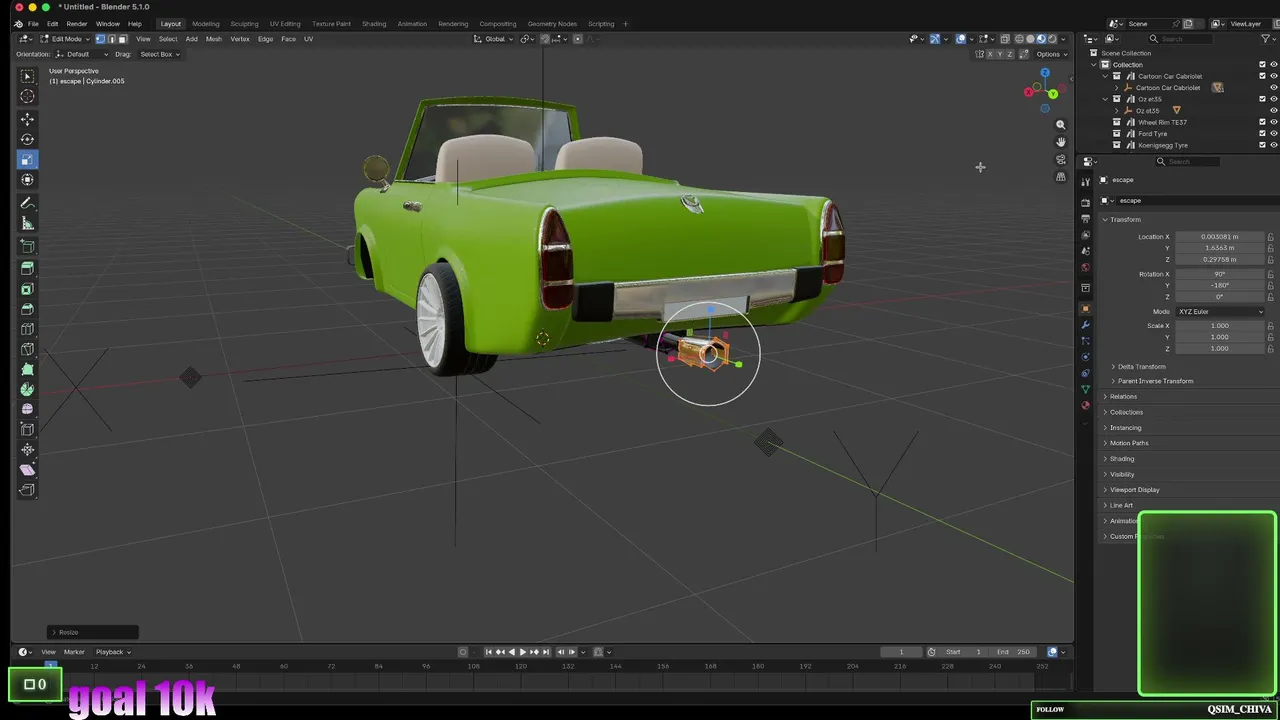Enable vertex select mode

point(100,39)
